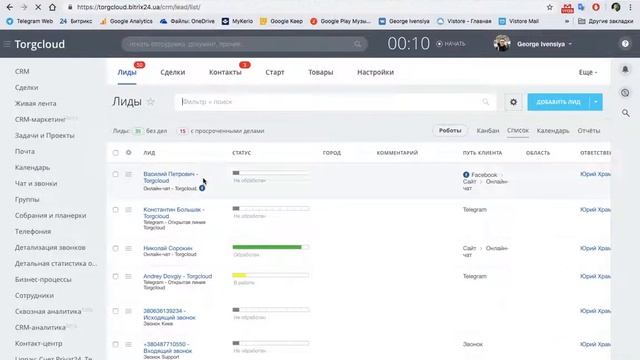Expand the Еще menu
Viewport: 640px width, 360px height.
coord(588,72)
